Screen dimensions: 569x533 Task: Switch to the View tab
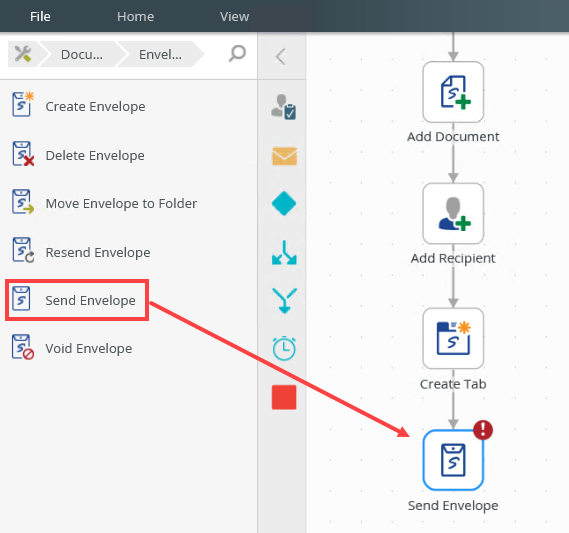click(234, 16)
